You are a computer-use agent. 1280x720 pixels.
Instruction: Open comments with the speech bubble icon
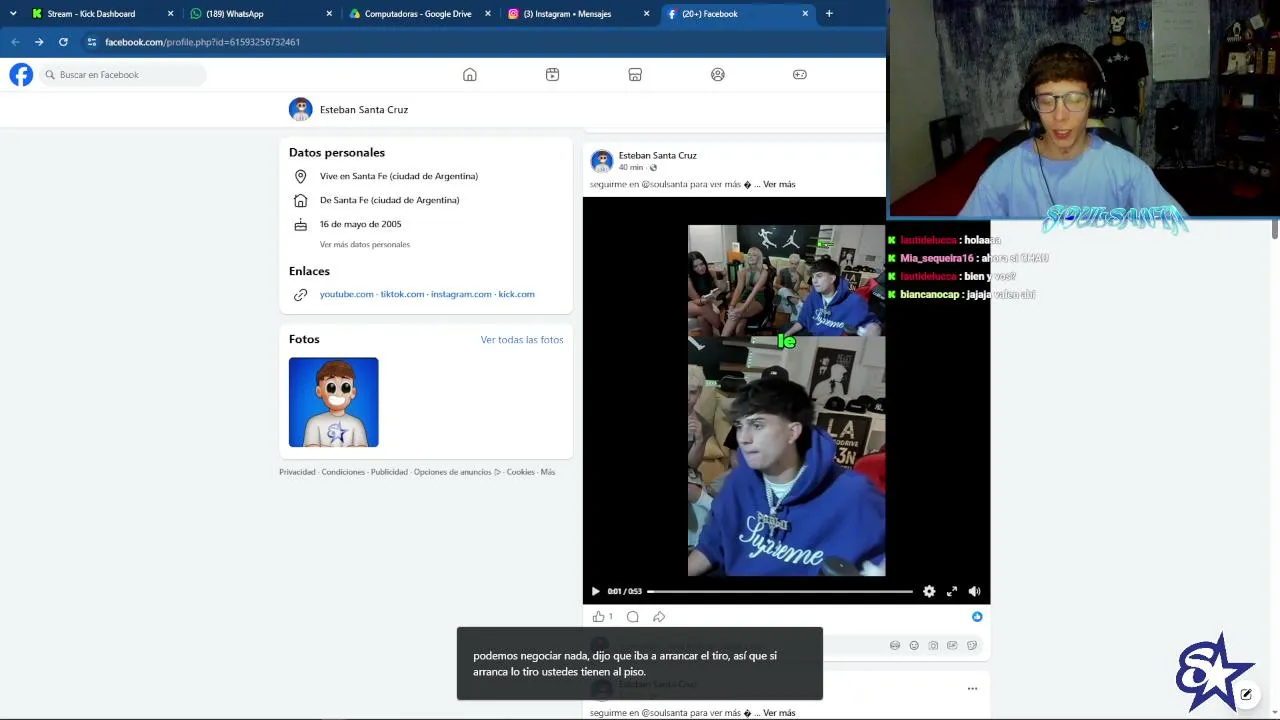(632, 617)
